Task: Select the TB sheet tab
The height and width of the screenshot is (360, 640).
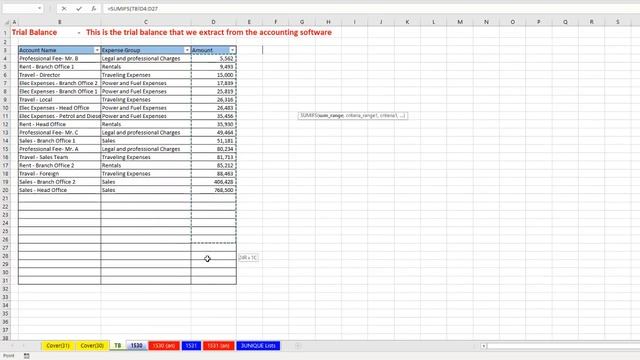Action: point(118,346)
